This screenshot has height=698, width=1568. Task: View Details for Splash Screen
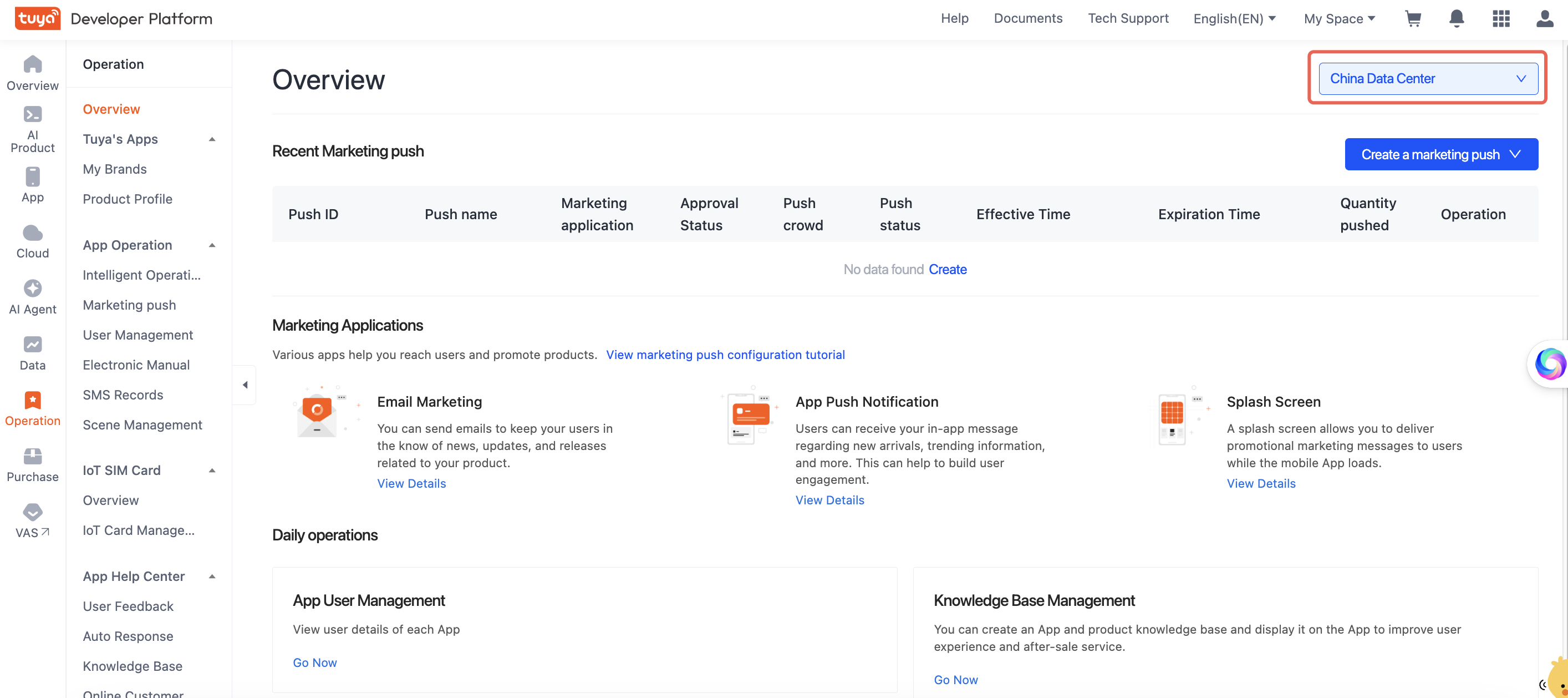coord(1261,483)
